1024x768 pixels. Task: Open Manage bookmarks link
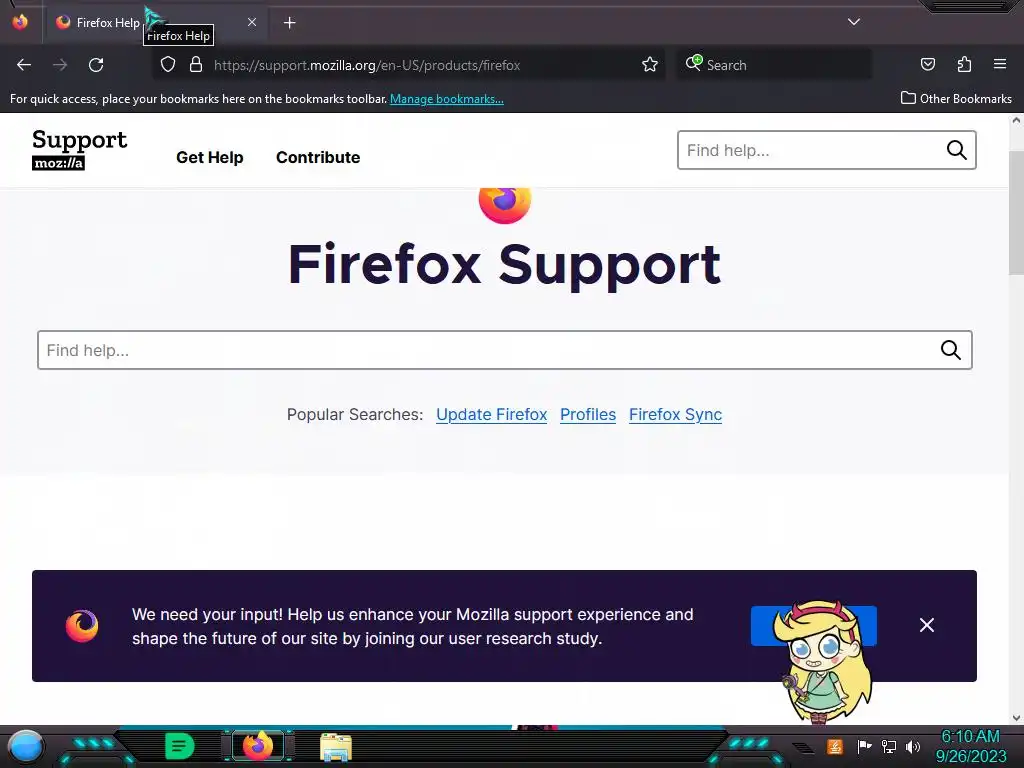tap(447, 99)
